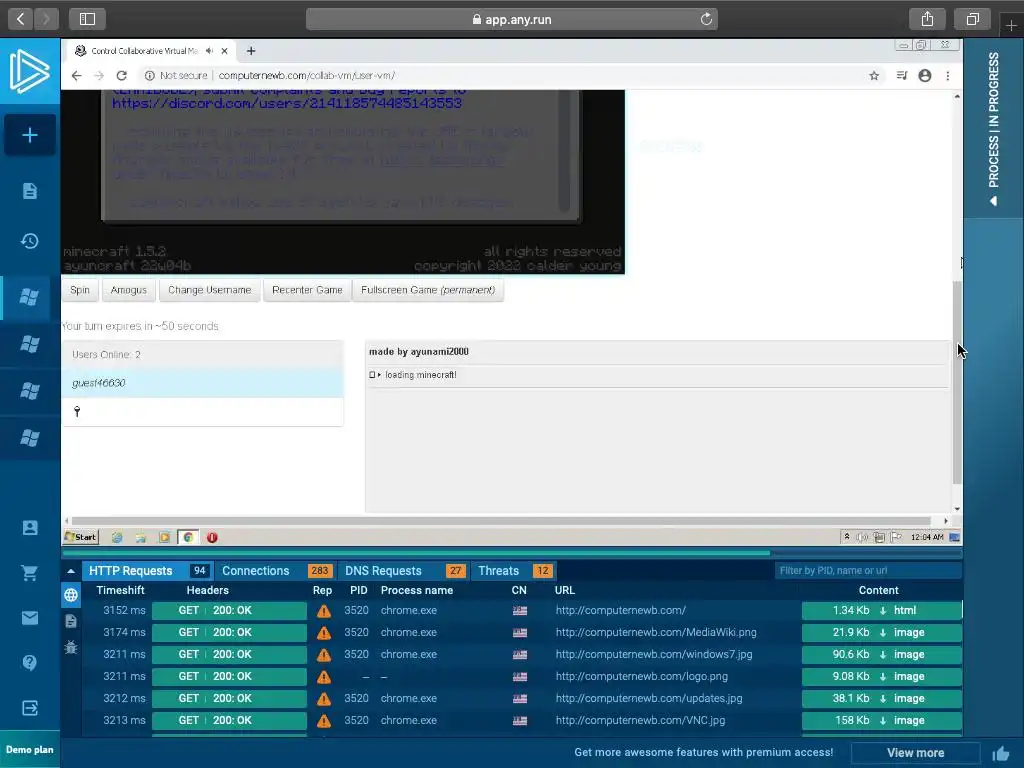This screenshot has width=1024, height=768.
Task: Open the computernewb.com/windows7.jpg request row
Action: tap(522, 654)
